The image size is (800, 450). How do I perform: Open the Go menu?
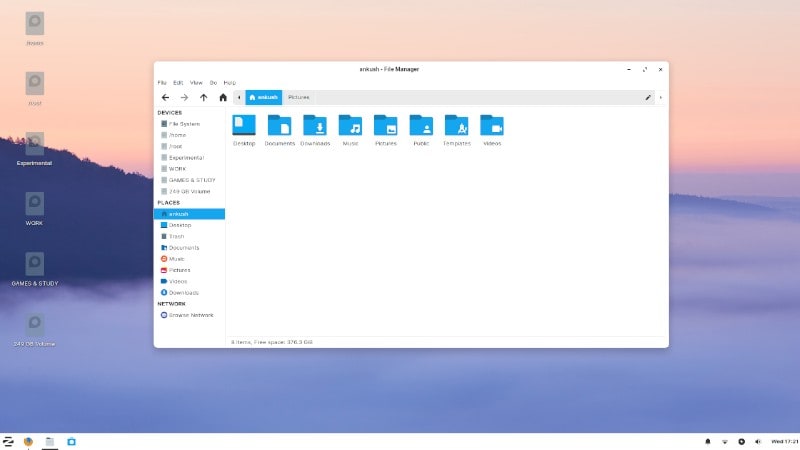point(213,82)
